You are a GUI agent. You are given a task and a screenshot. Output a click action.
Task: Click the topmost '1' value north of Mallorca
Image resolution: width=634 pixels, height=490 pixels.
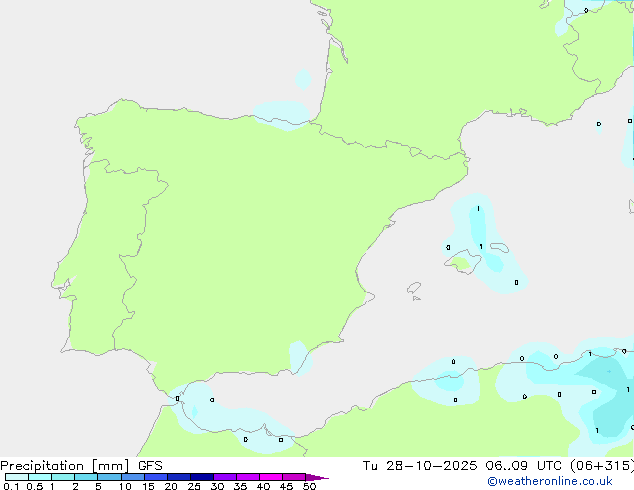[478, 209]
